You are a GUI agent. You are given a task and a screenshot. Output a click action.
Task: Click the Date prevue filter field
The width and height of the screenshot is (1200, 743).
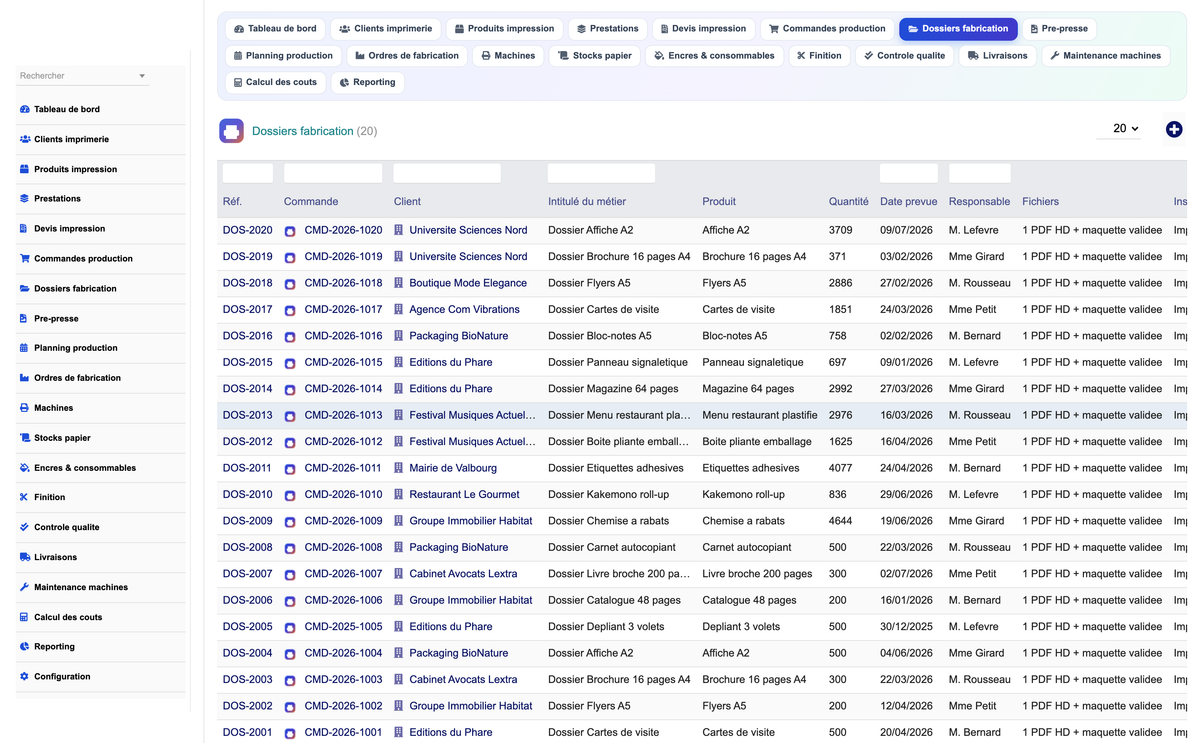click(909, 173)
